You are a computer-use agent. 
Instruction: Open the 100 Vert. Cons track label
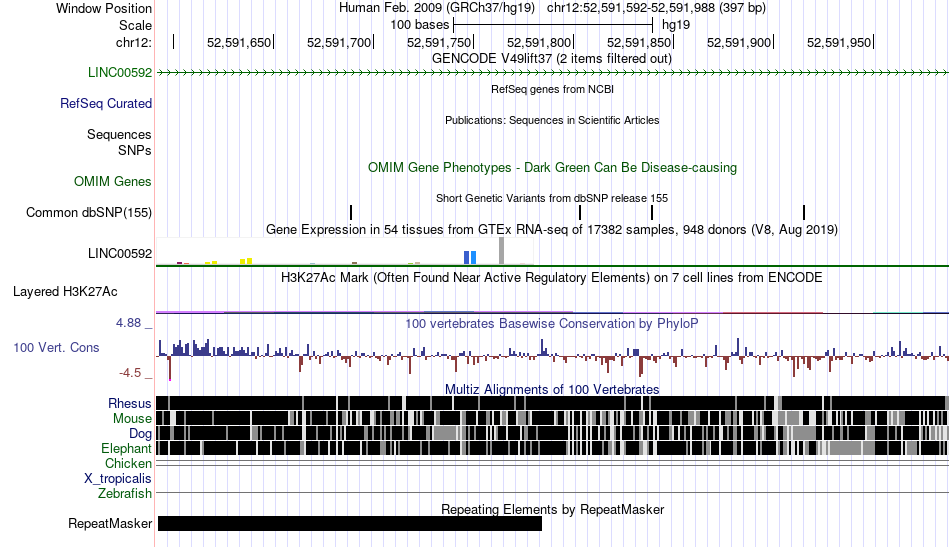56,347
